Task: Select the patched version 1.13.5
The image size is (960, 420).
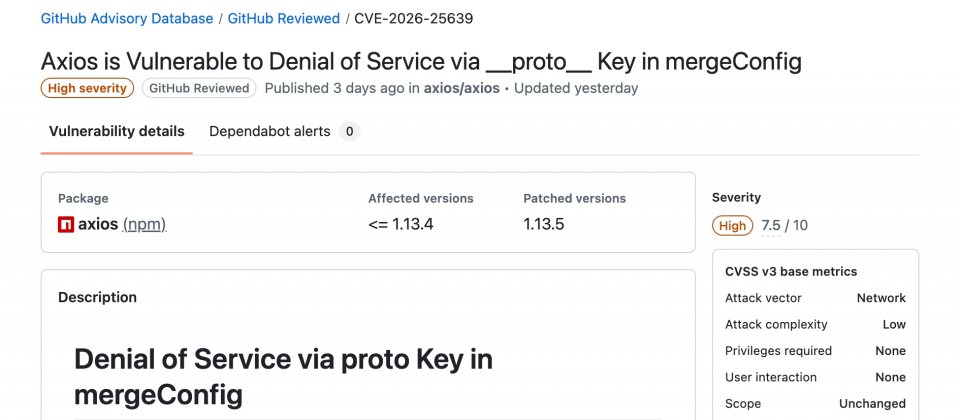Action: (x=544, y=224)
